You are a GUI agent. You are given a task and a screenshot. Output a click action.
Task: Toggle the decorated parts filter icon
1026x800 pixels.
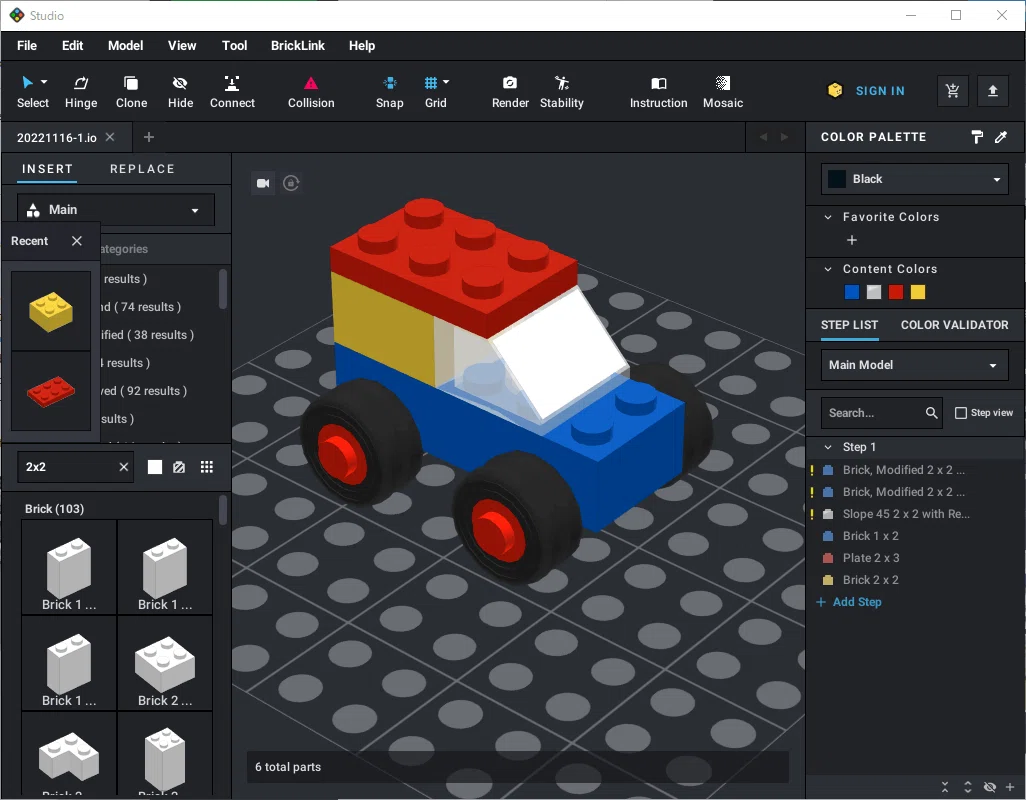[179, 466]
